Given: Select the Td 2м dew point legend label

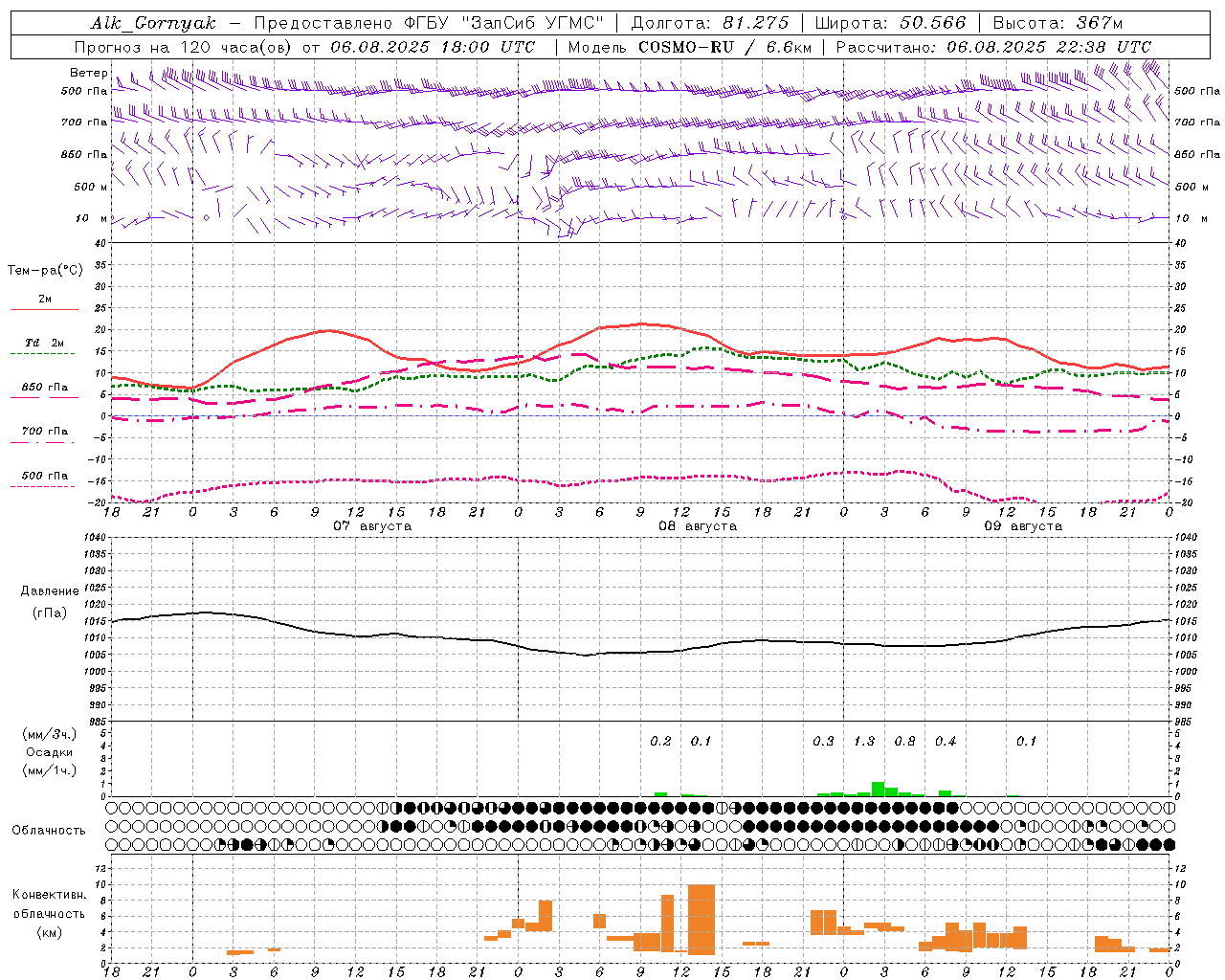Looking at the screenshot, I should pos(45,343).
